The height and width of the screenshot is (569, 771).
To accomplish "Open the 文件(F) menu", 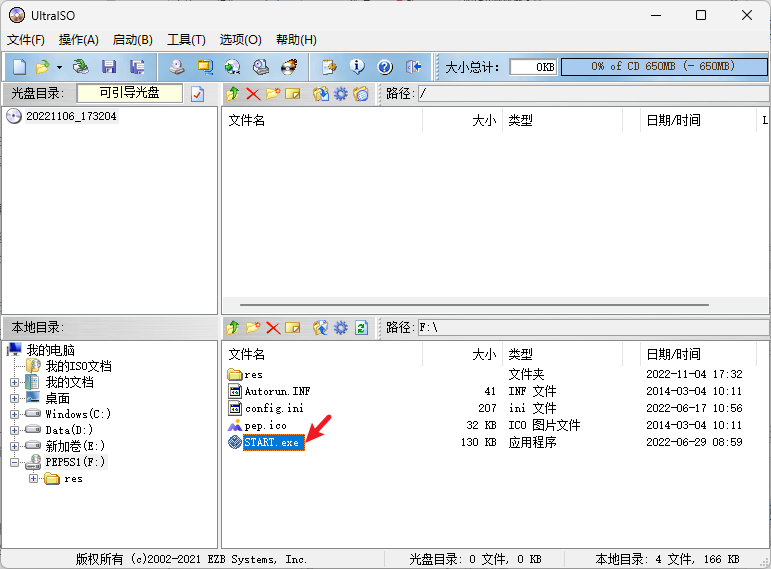I will [x=26, y=40].
